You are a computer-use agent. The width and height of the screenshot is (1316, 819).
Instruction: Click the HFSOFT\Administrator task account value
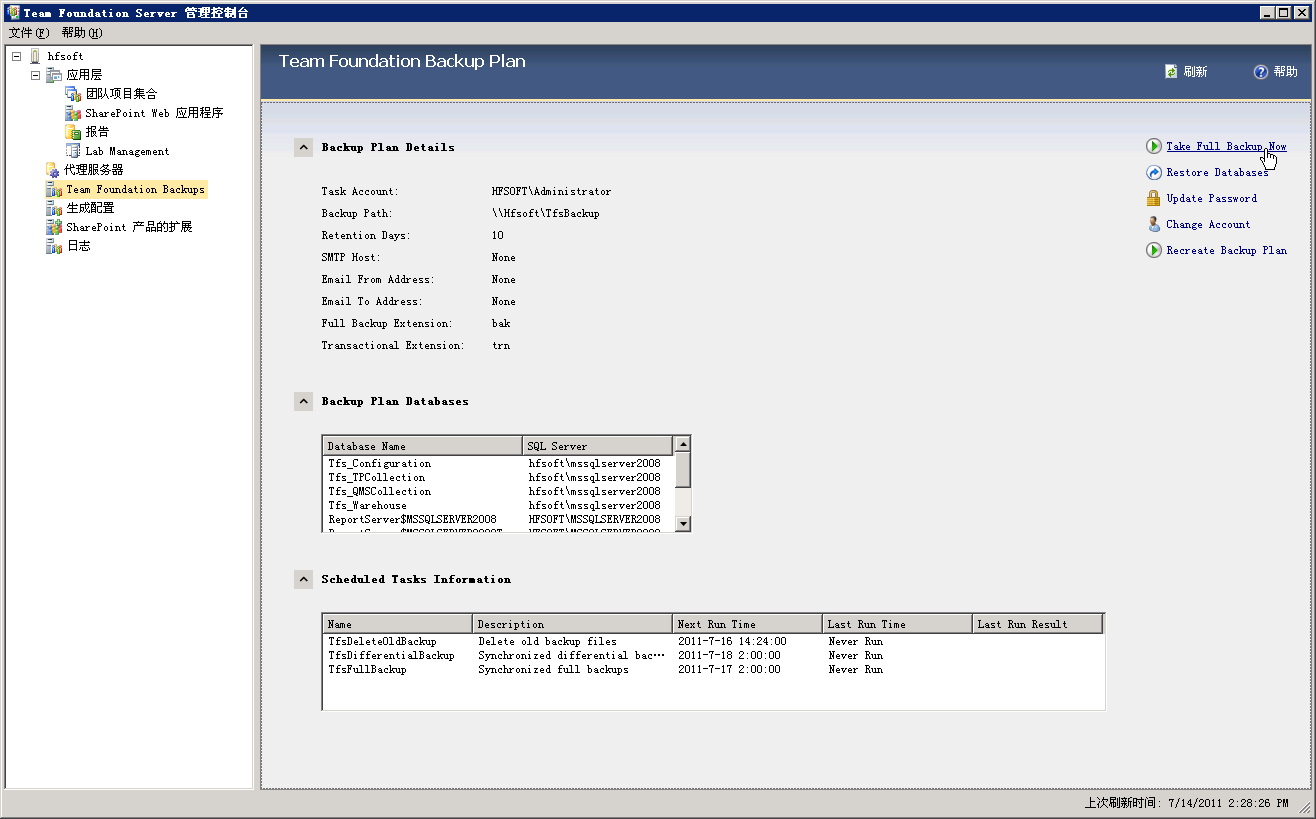coord(551,191)
